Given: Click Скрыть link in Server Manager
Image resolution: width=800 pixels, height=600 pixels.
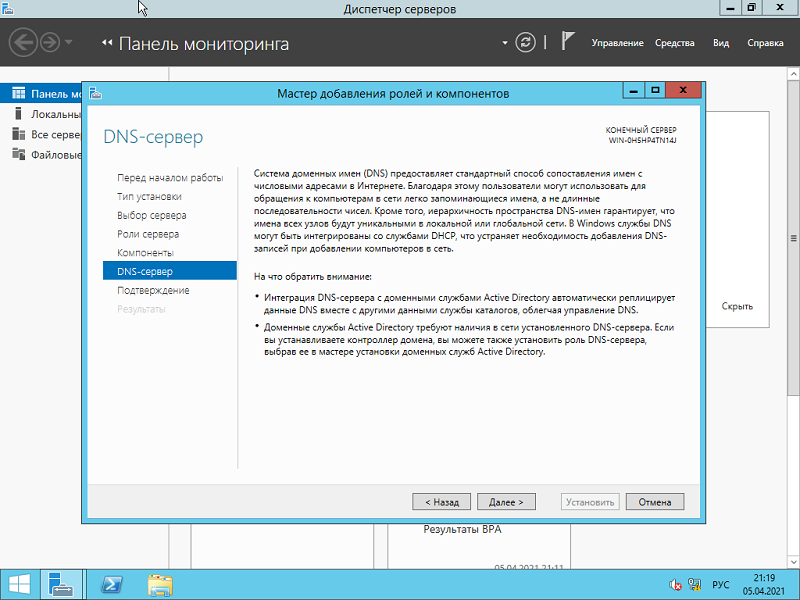Looking at the screenshot, I should pos(737,306).
